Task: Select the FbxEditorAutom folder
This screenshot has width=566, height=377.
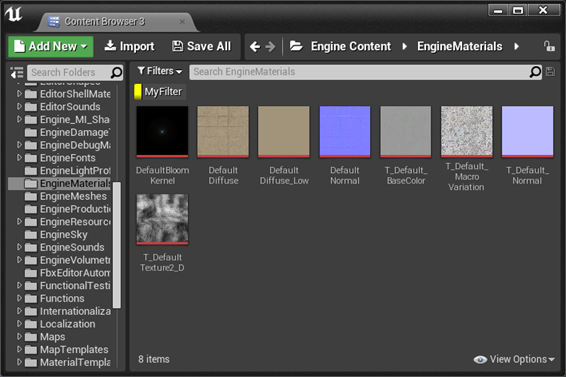Action: [68, 273]
